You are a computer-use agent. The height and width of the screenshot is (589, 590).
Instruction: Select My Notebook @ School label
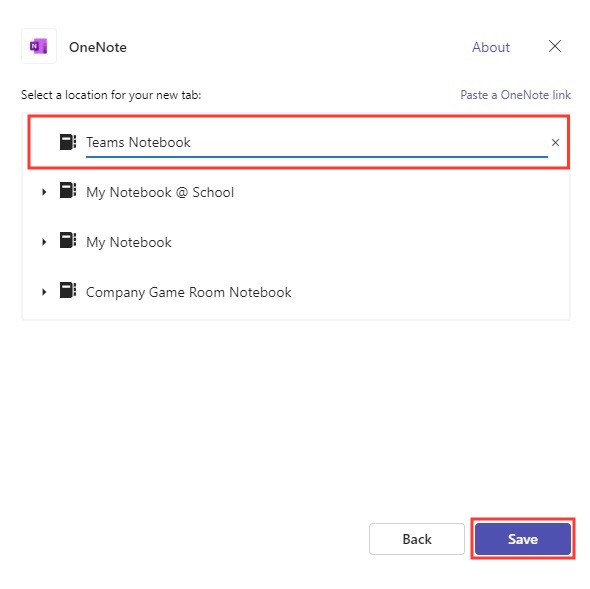(160, 192)
